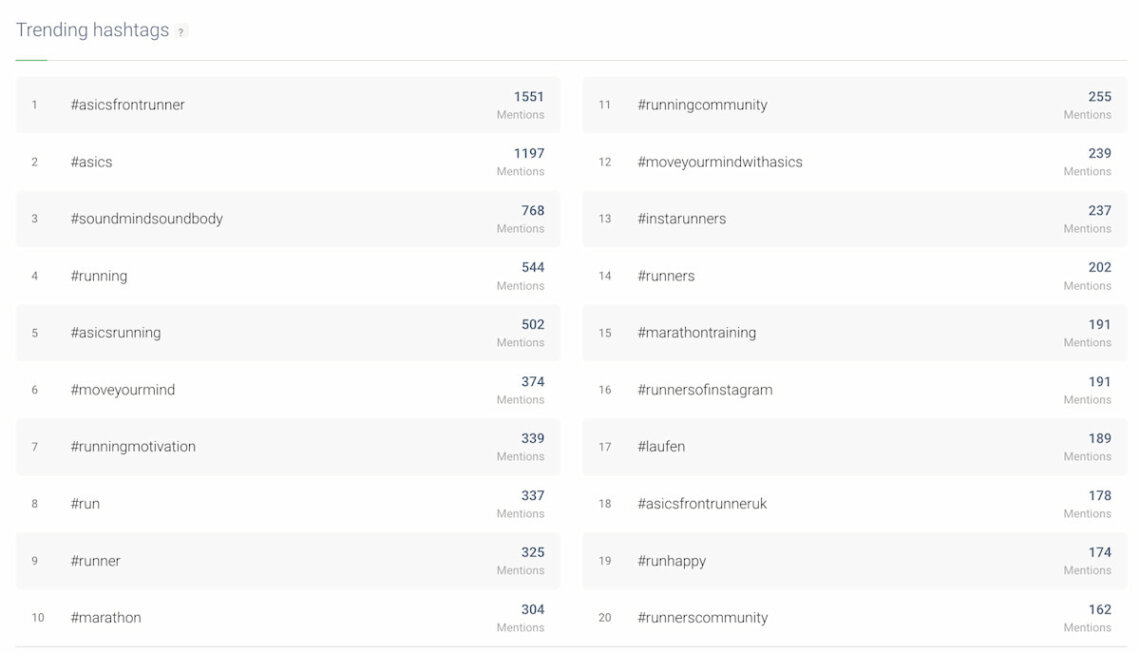Open the #run hashtag

[84, 504]
